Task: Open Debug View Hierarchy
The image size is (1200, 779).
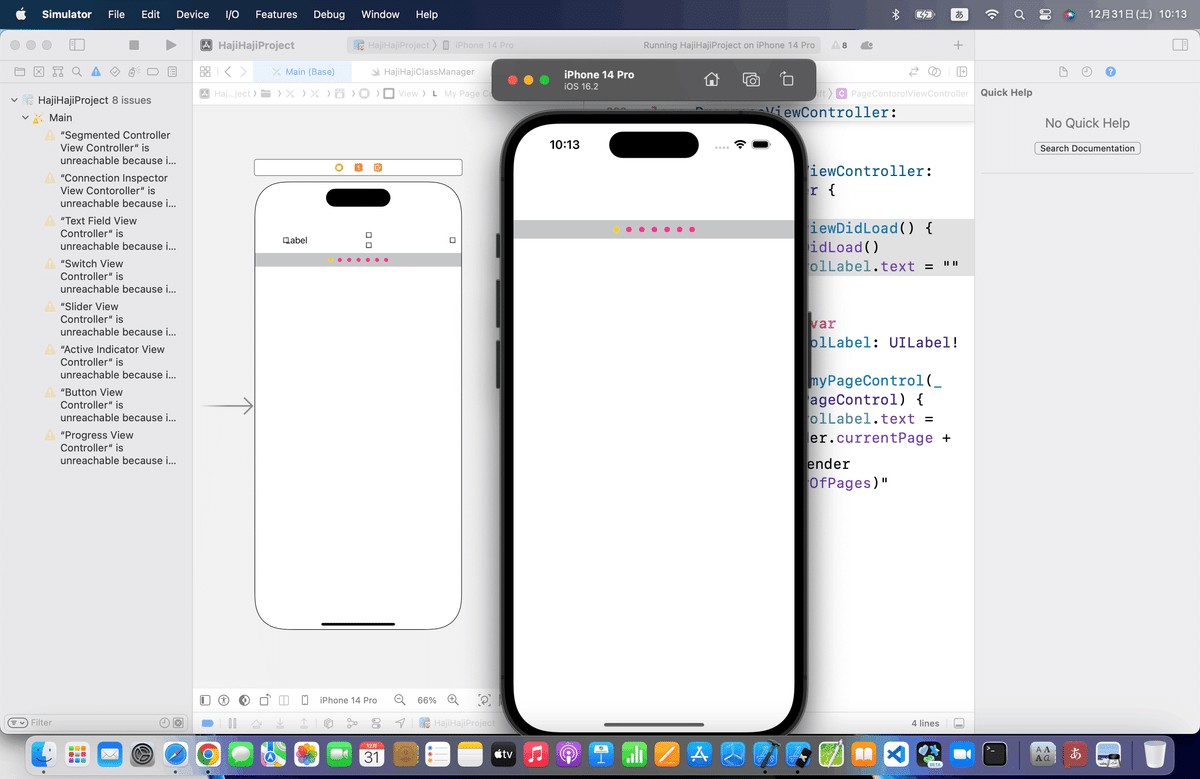Action: pos(328,723)
